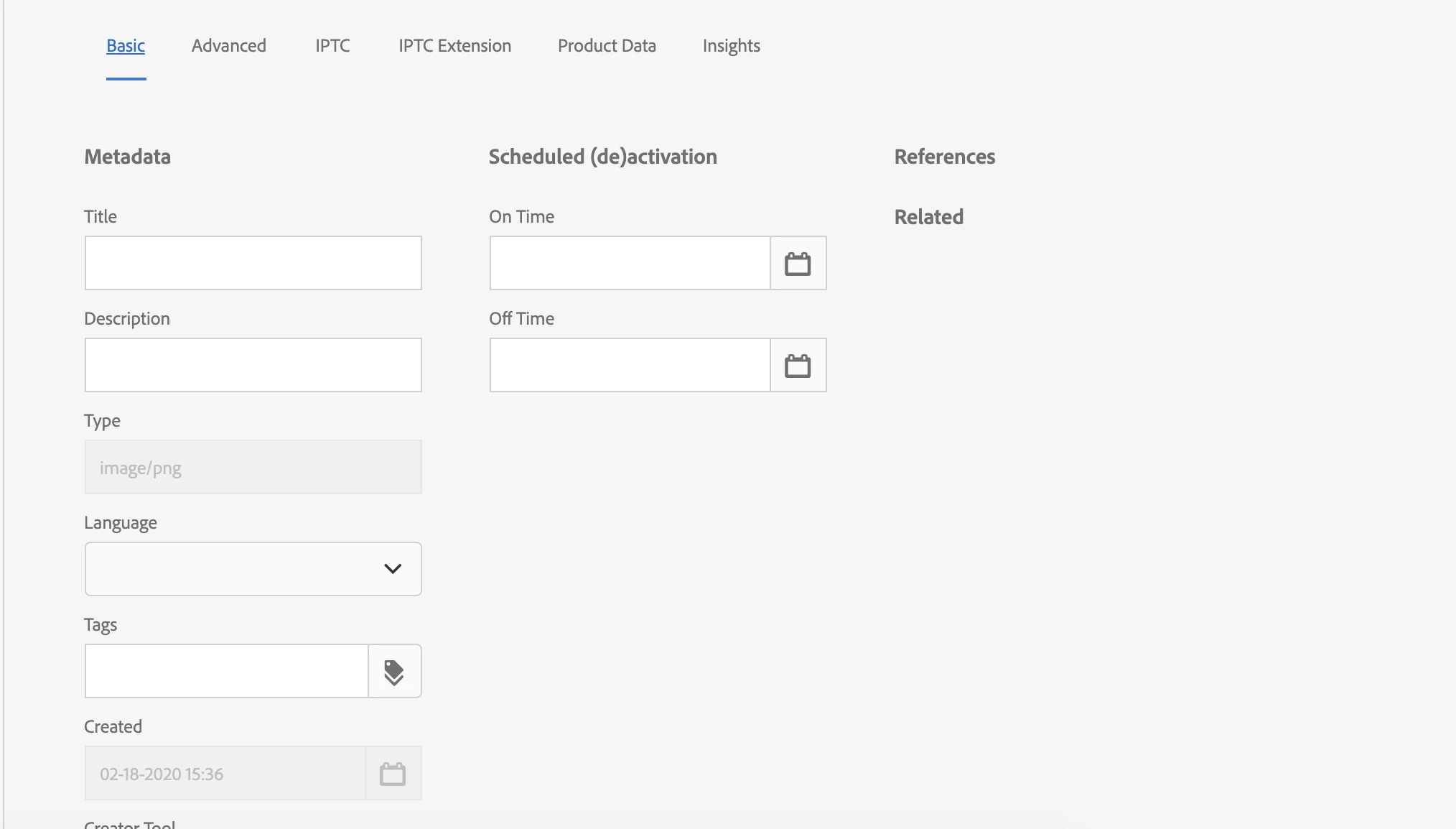The width and height of the screenshot is (1456, 829).
Task: Click the Created date calendar icon
Action: point(393,774)
